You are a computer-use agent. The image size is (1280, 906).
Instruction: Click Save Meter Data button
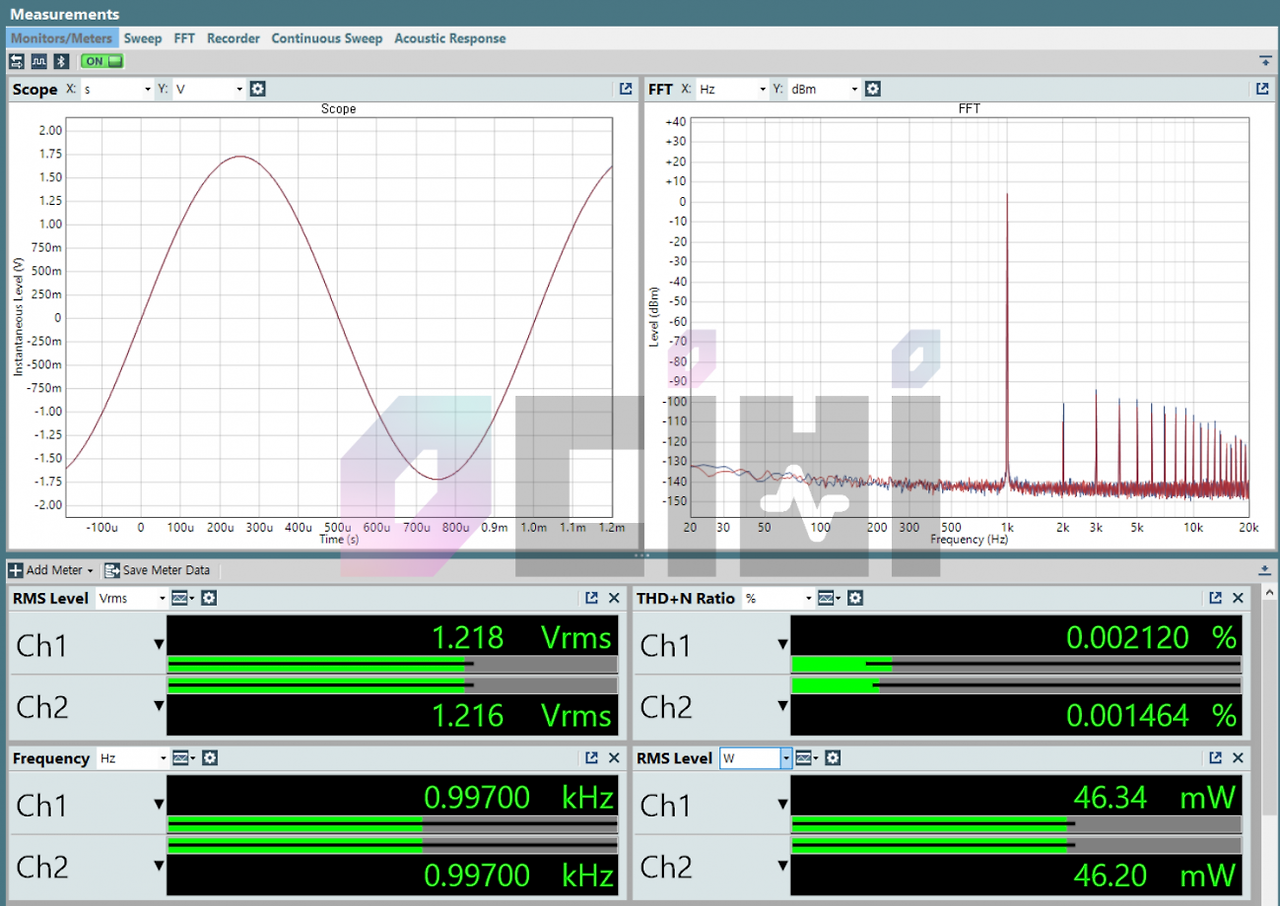coord(157,570)
